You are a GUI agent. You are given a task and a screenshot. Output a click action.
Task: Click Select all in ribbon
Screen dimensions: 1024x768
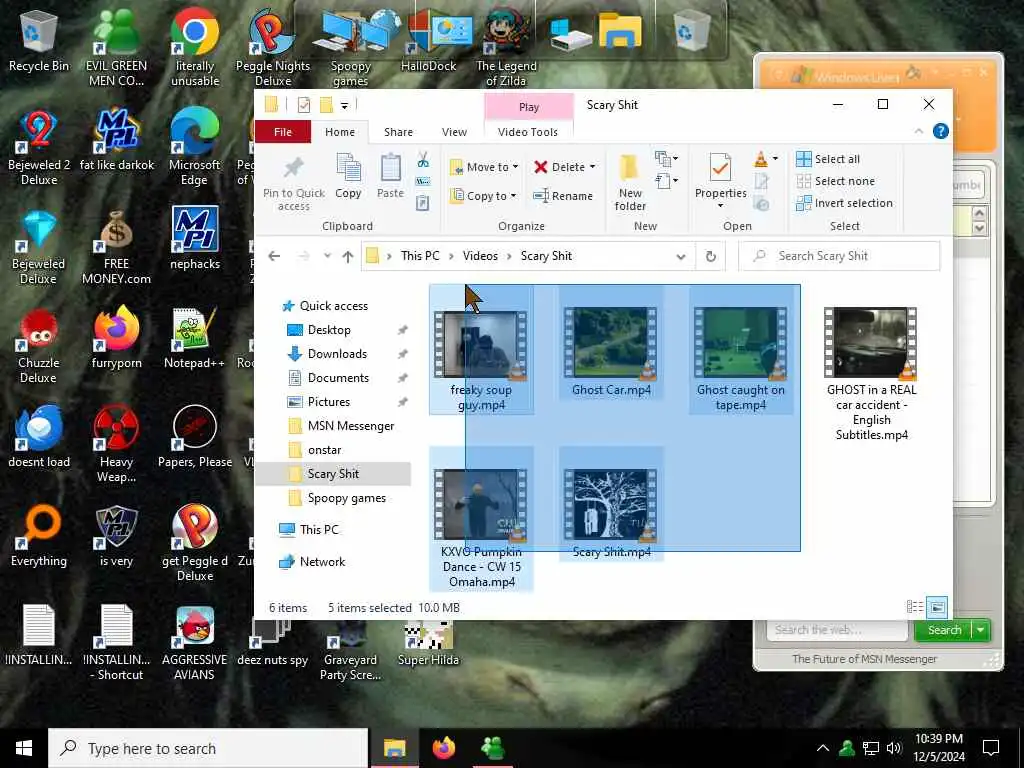[x=828, y=159]
